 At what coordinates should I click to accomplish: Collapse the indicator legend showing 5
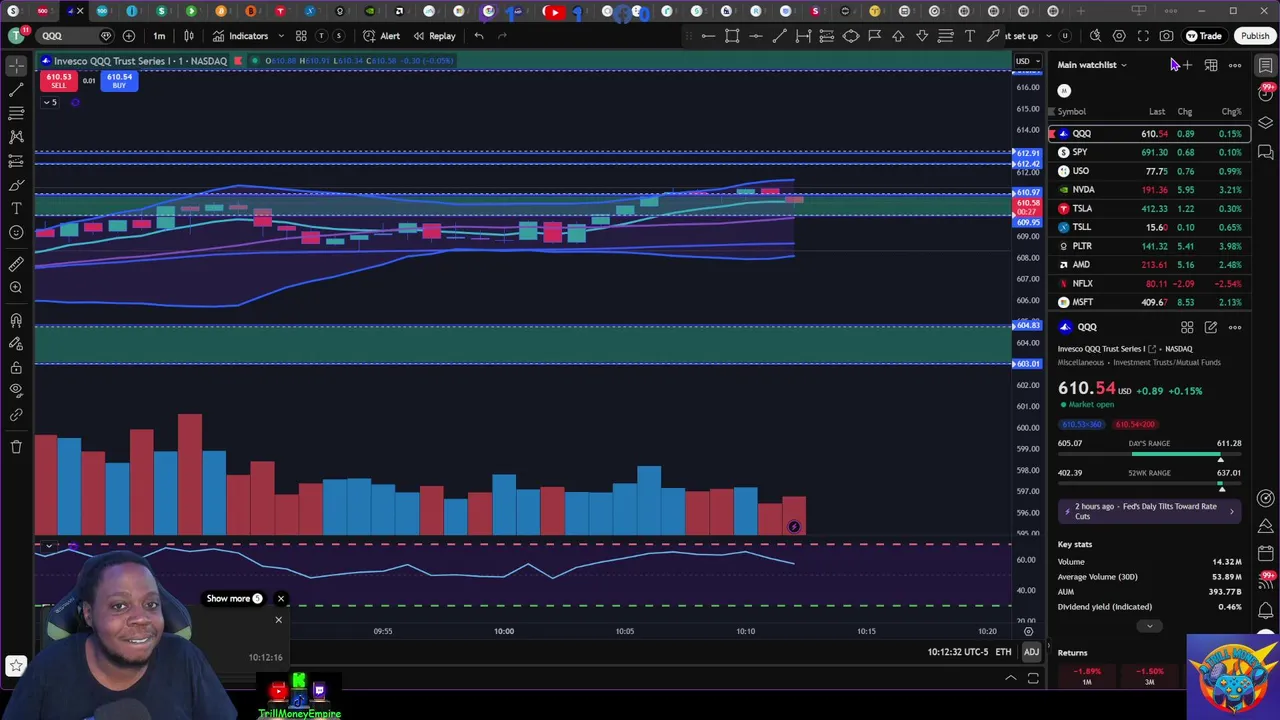coord(50,102)
